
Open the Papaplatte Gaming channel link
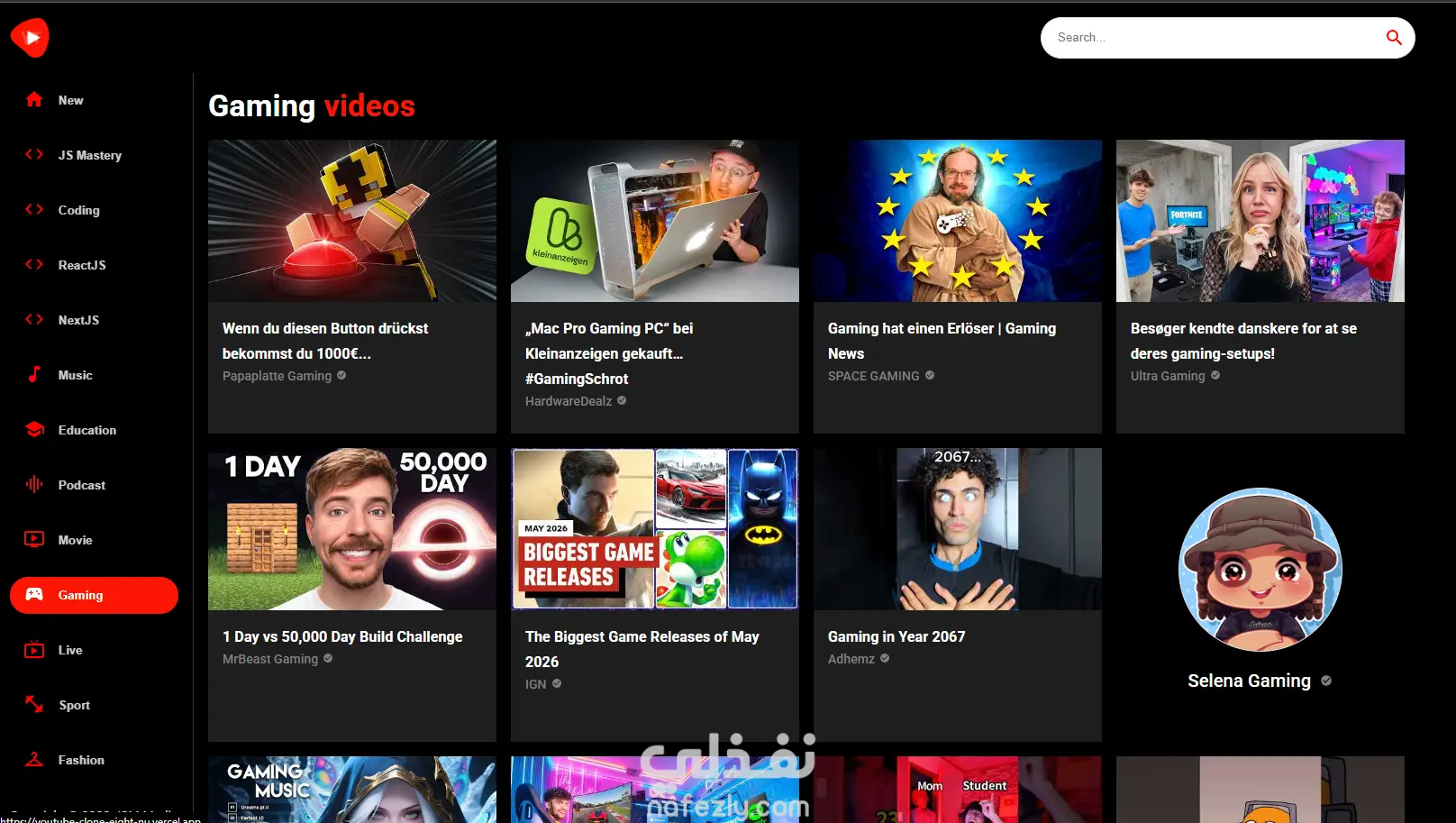coord(278,376)
